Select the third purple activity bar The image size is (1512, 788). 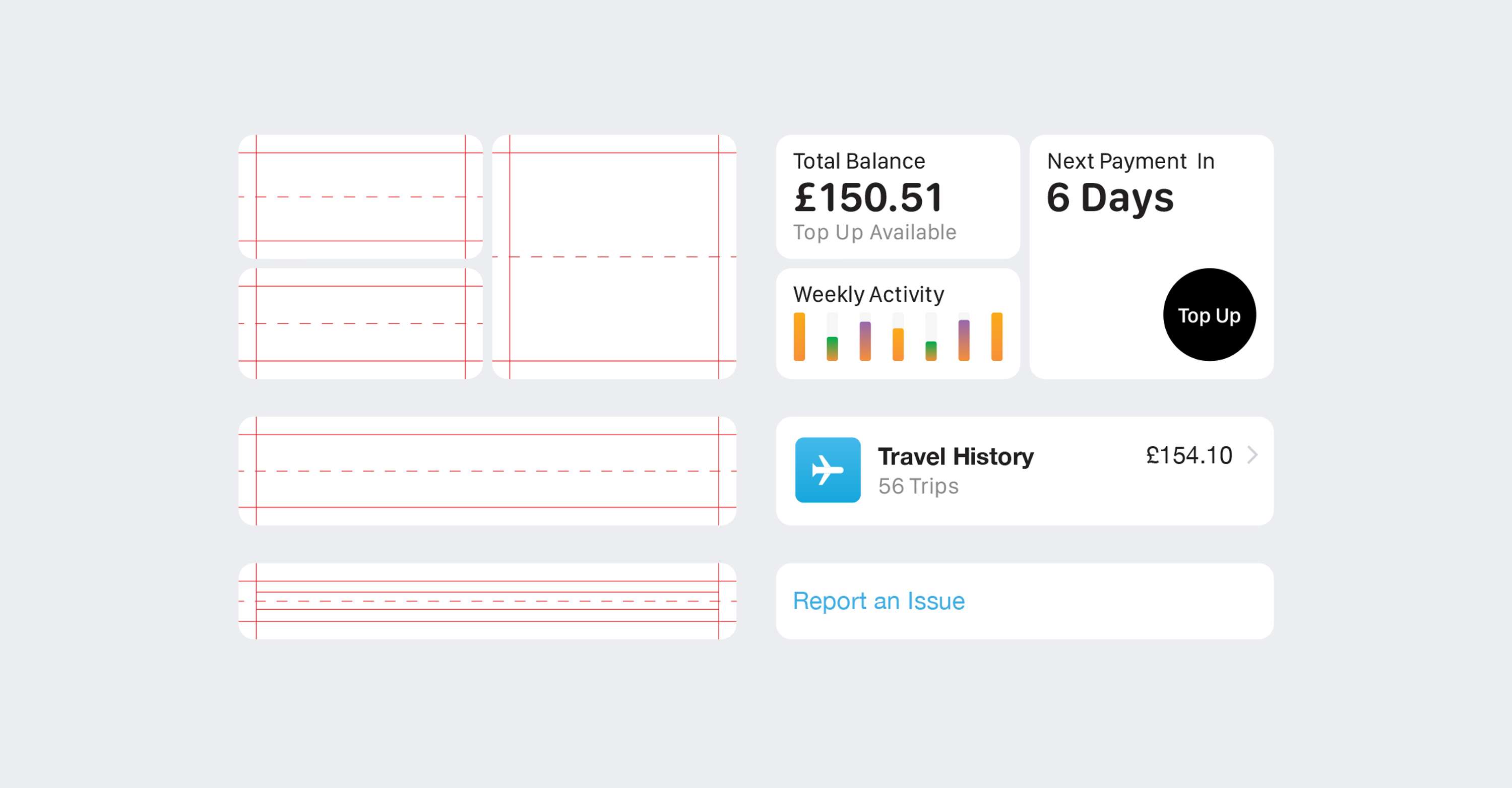pos(865,341)
